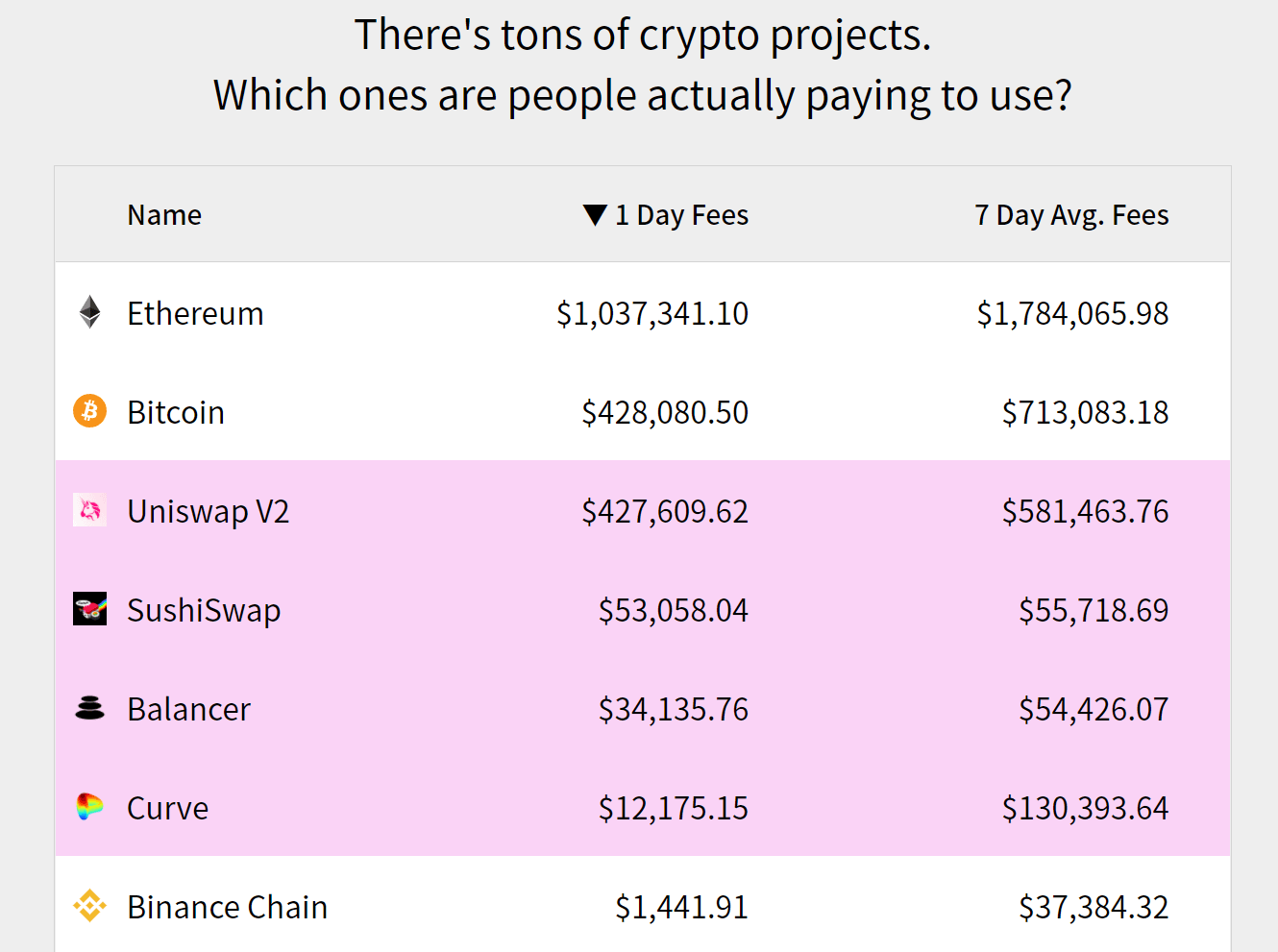Switch sort order by clicking 7 Day Avg. Fees
The width and height of the screenshot is (1278, 952).
[1071, 214]
